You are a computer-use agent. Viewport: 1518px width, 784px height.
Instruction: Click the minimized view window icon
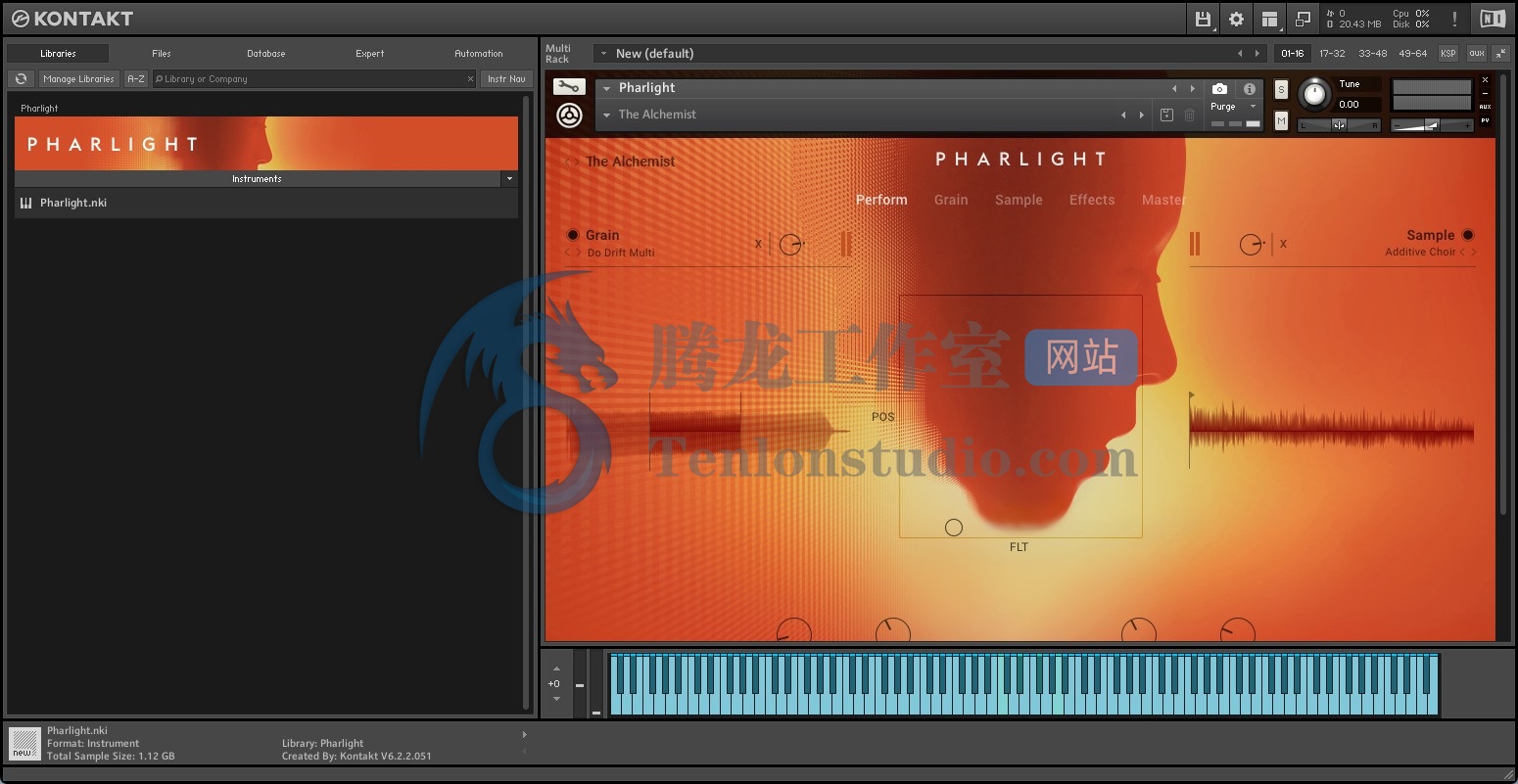pyautogui.click(x=1302, y=19)
